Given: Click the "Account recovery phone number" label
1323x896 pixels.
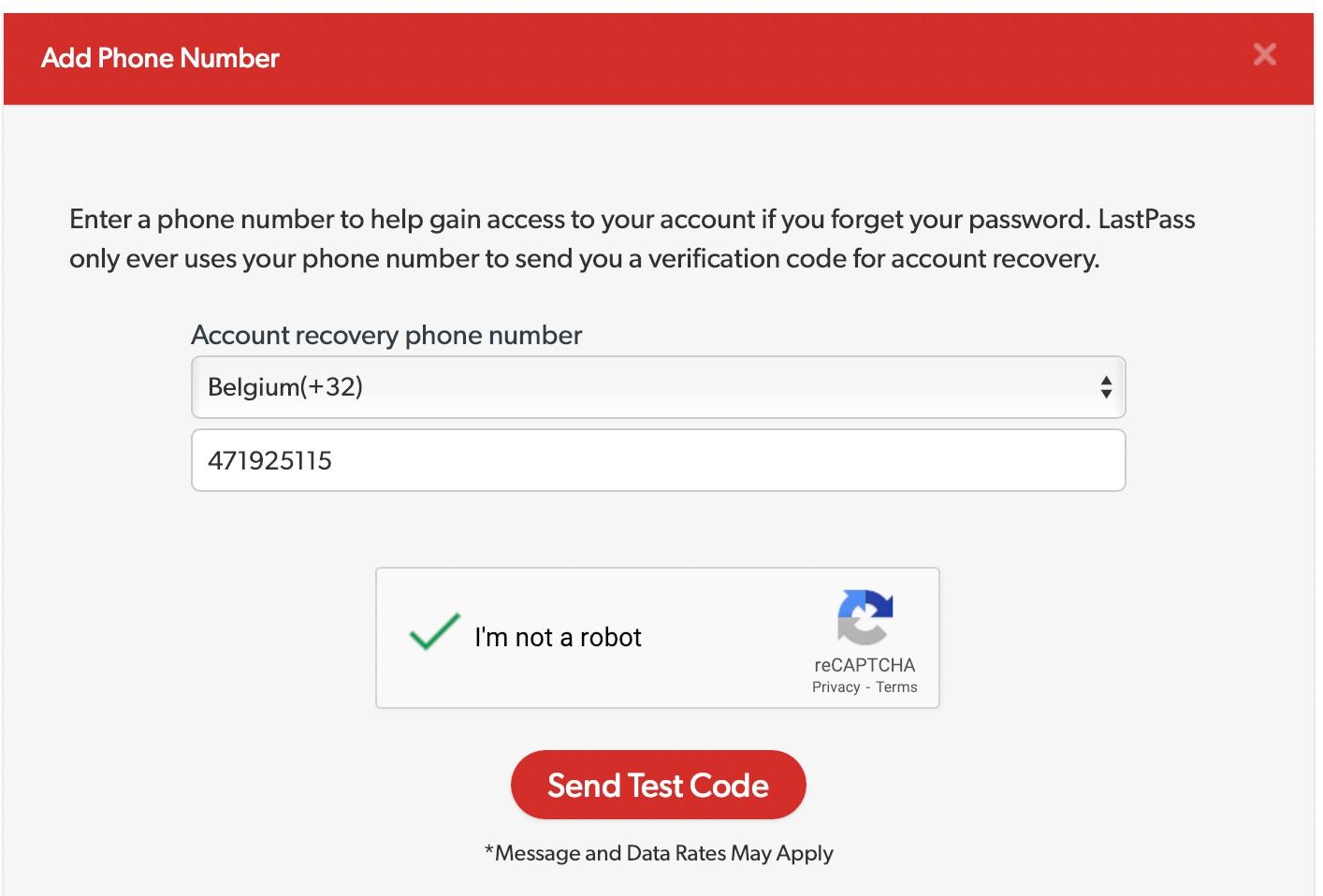Looking at the screenshot, I should tap(386, 335).
